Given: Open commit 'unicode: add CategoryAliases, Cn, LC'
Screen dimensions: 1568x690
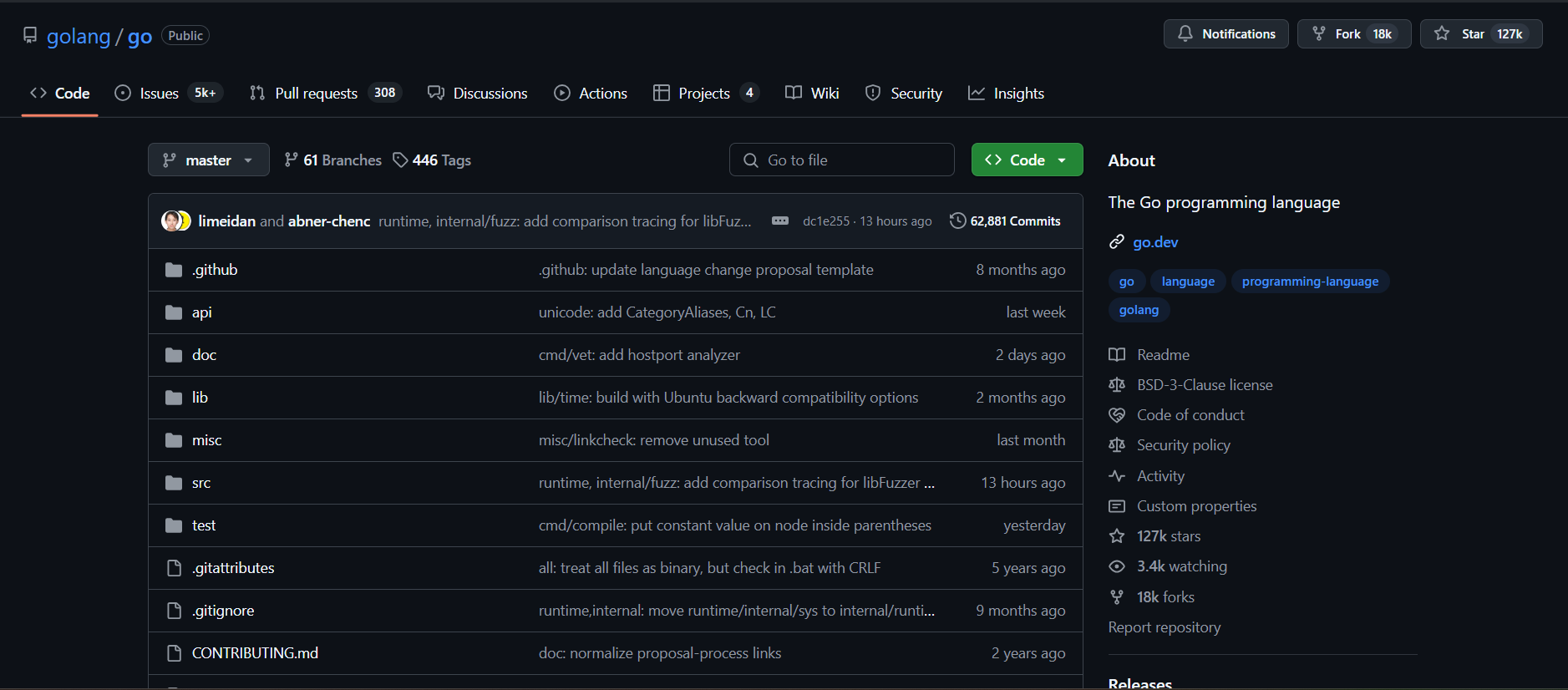Looking at the screenshot, I should pos(657,312).
